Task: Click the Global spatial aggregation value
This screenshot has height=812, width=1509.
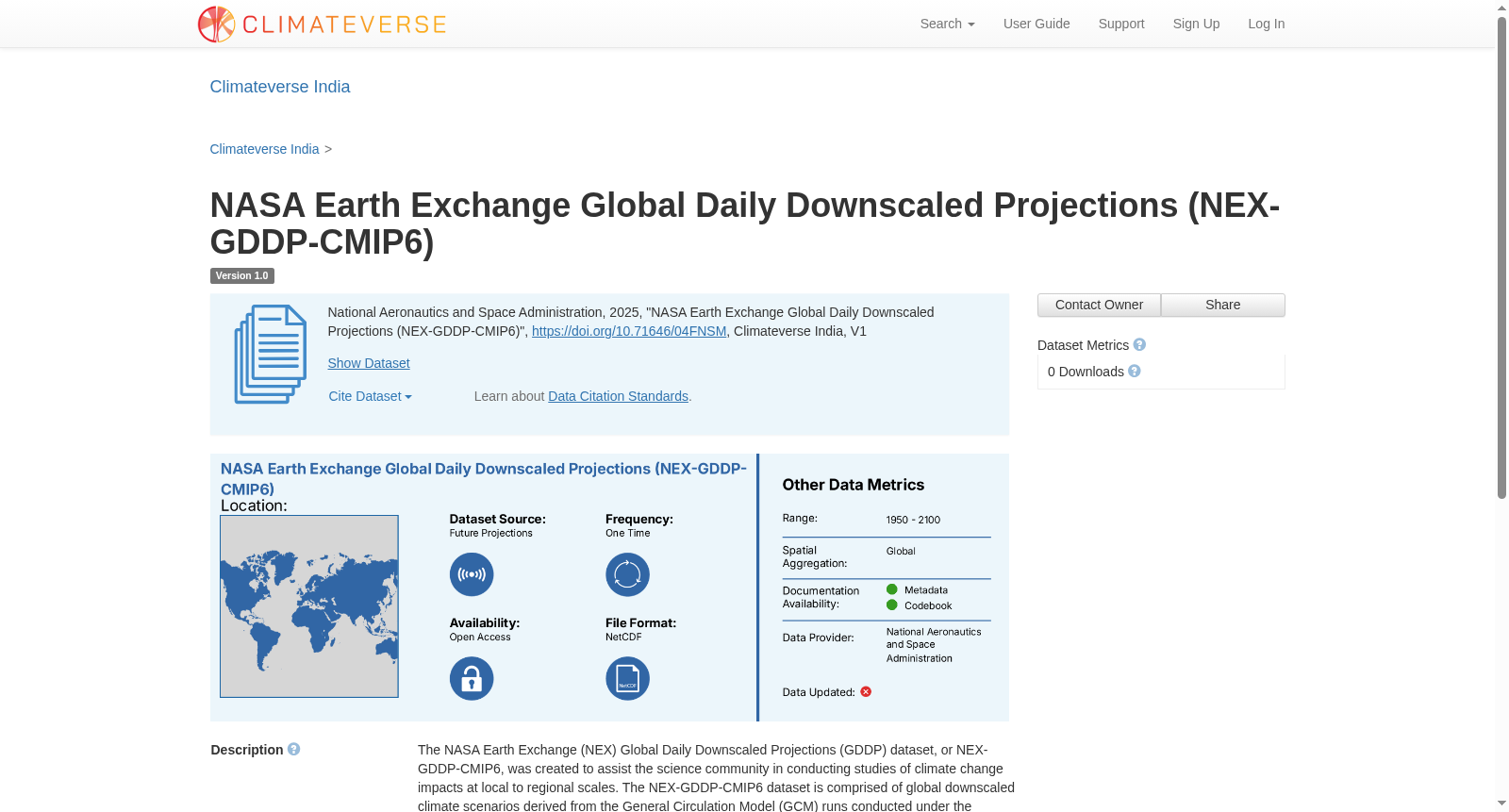Action: coord(901,551)
